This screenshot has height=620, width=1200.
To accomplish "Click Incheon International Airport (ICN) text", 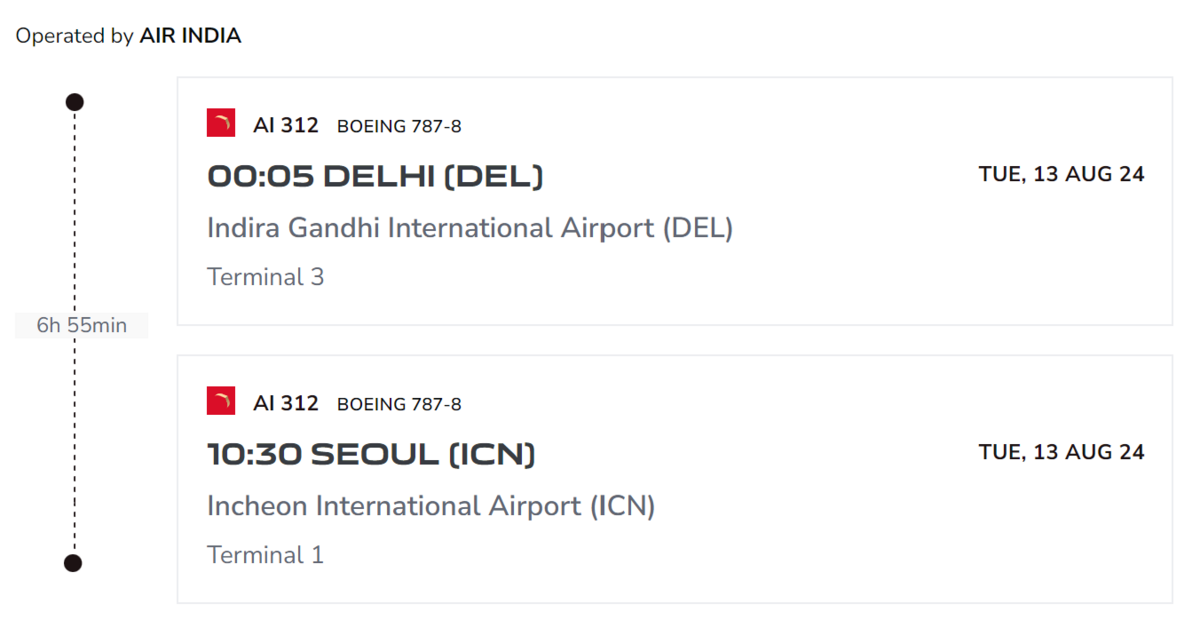I will click(431, 506).
